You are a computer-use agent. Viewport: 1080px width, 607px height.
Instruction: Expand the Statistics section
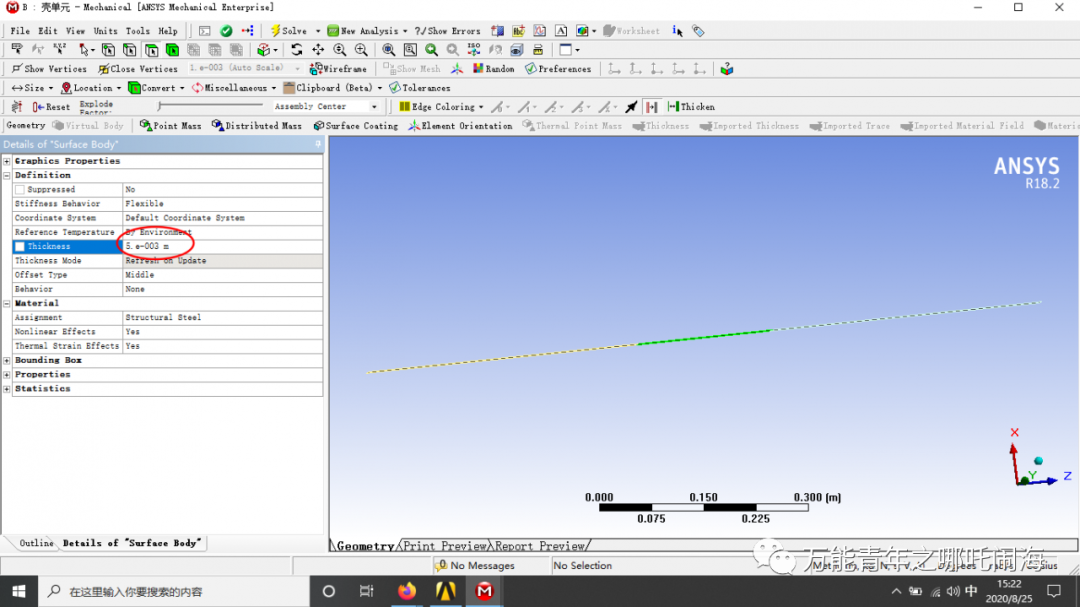point(7,389)
